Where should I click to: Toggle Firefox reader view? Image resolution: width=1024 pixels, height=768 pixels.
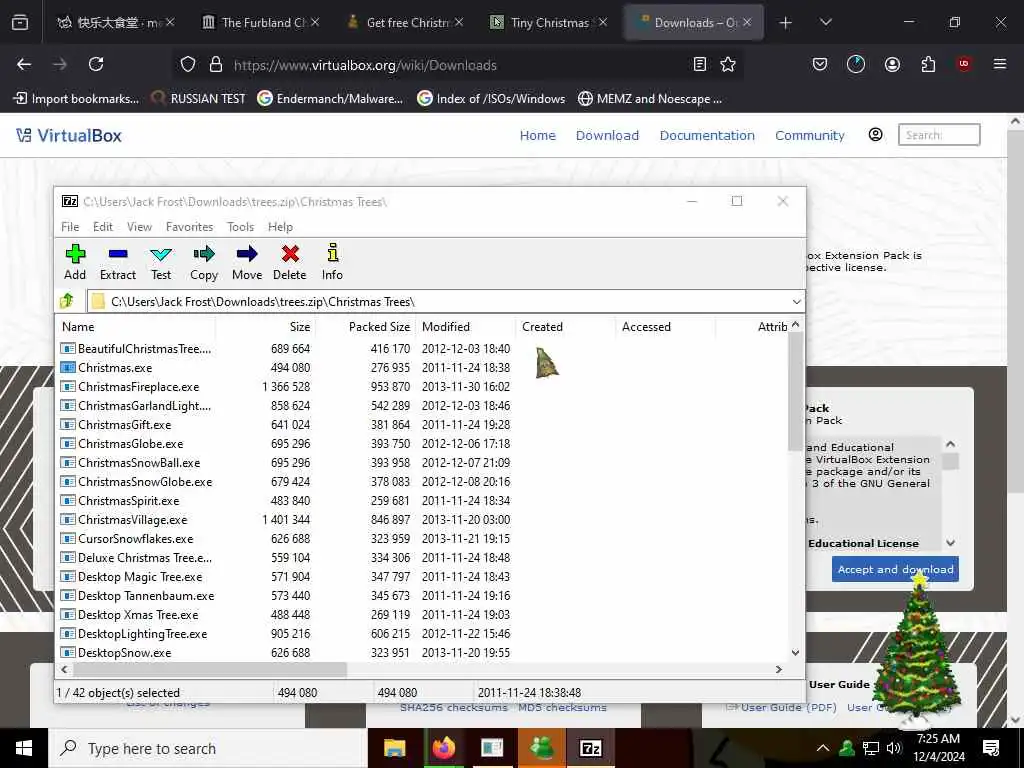click(x=699, y=64)
